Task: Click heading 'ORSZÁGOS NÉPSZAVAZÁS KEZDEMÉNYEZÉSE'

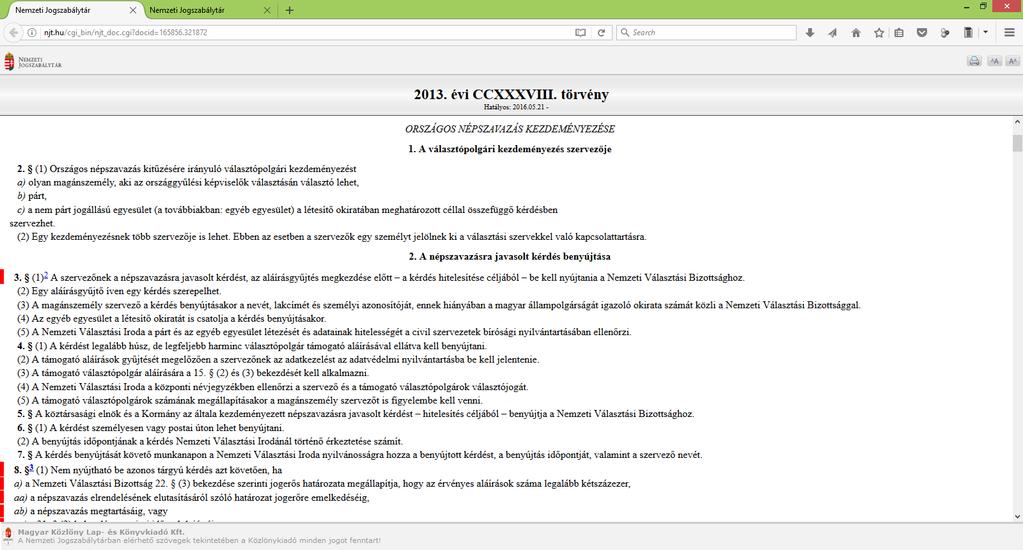Action: pos(510,129)
